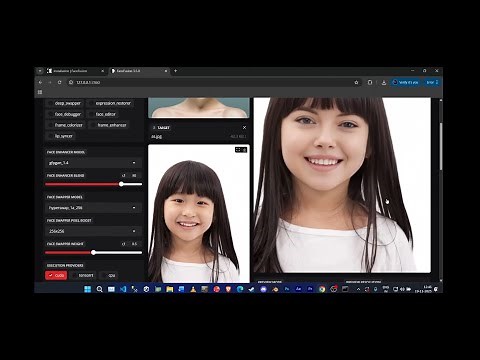Switch to the first browser tab
The width and height of the screenshot is (480, 360).
(76, 71)
